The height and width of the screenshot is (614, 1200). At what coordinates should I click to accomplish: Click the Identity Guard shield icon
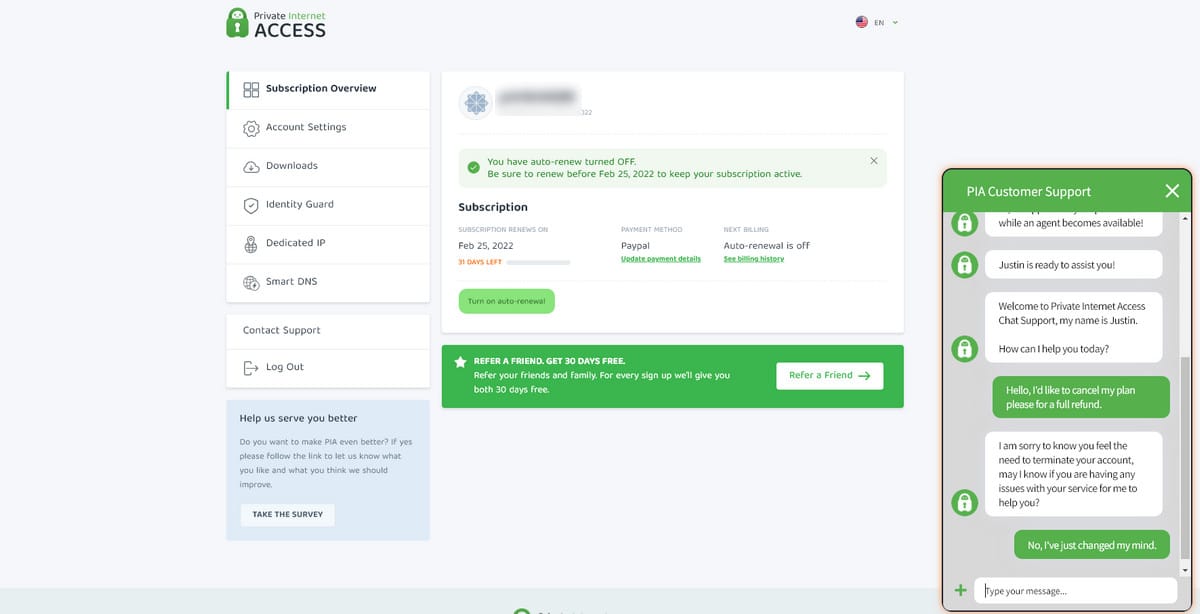(x=252, y=205)
